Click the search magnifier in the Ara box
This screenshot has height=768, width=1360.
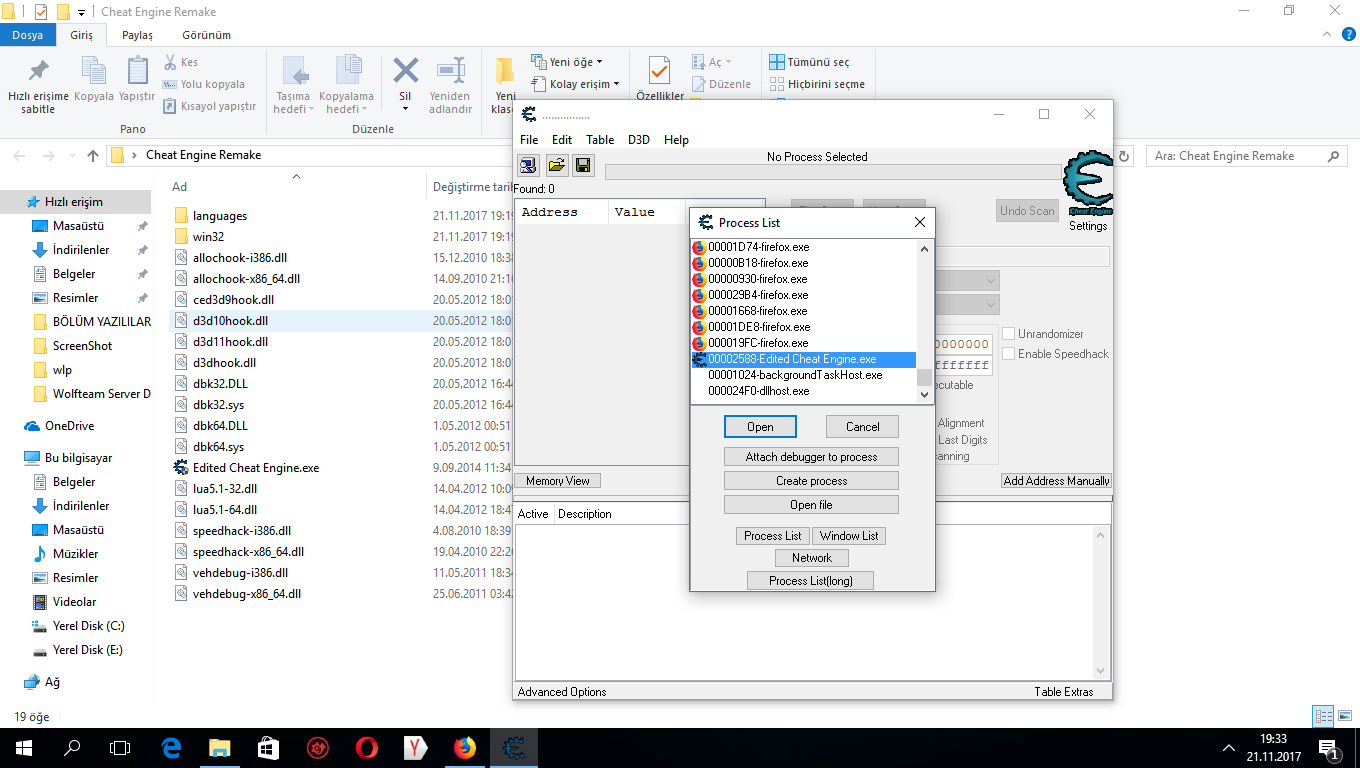click(x=1332, y=156)
